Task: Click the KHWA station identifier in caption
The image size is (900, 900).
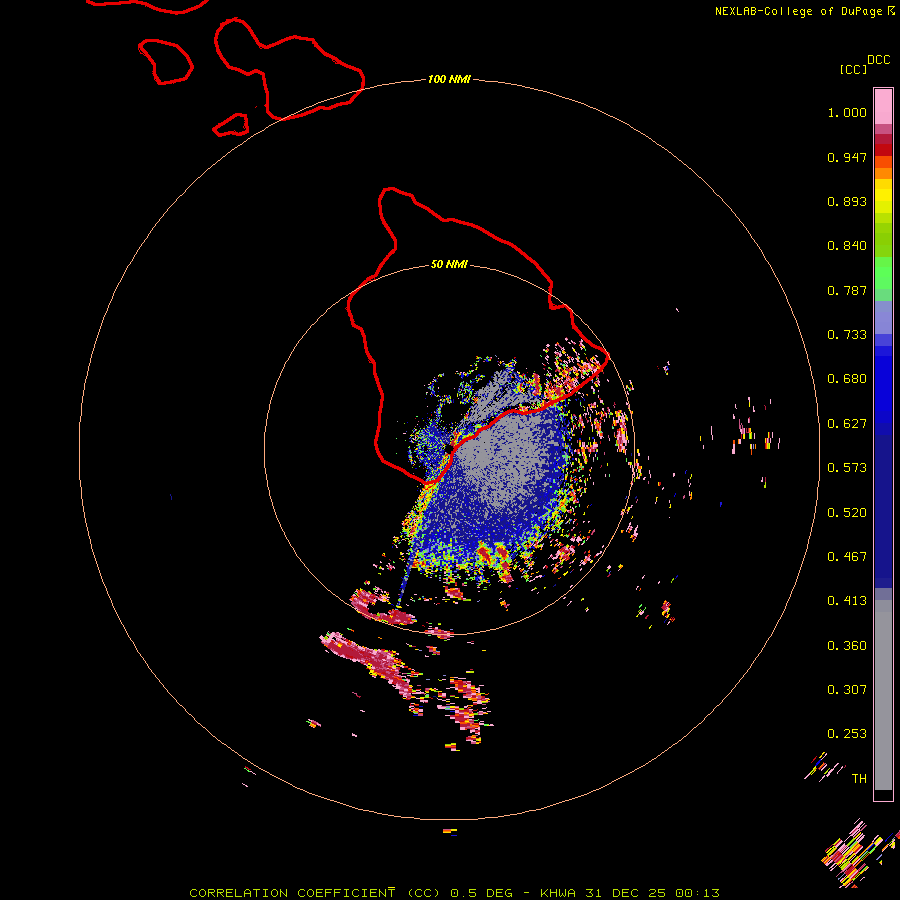Action: (x=558, y=893)
